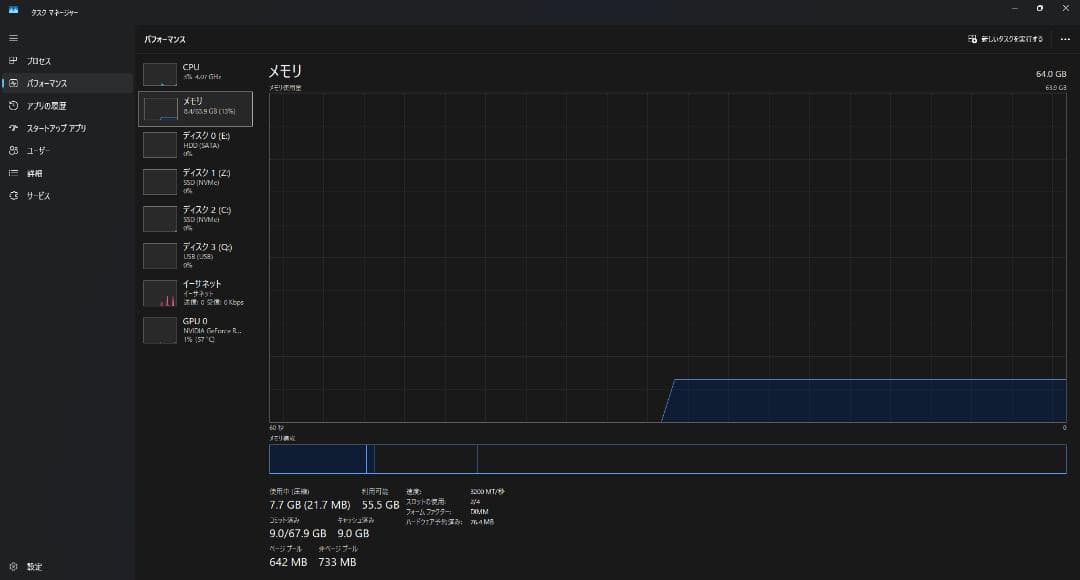Click the スタートアップ アプリ gauge icon
Screen dimensions: 1080x580
pos(13,128)
